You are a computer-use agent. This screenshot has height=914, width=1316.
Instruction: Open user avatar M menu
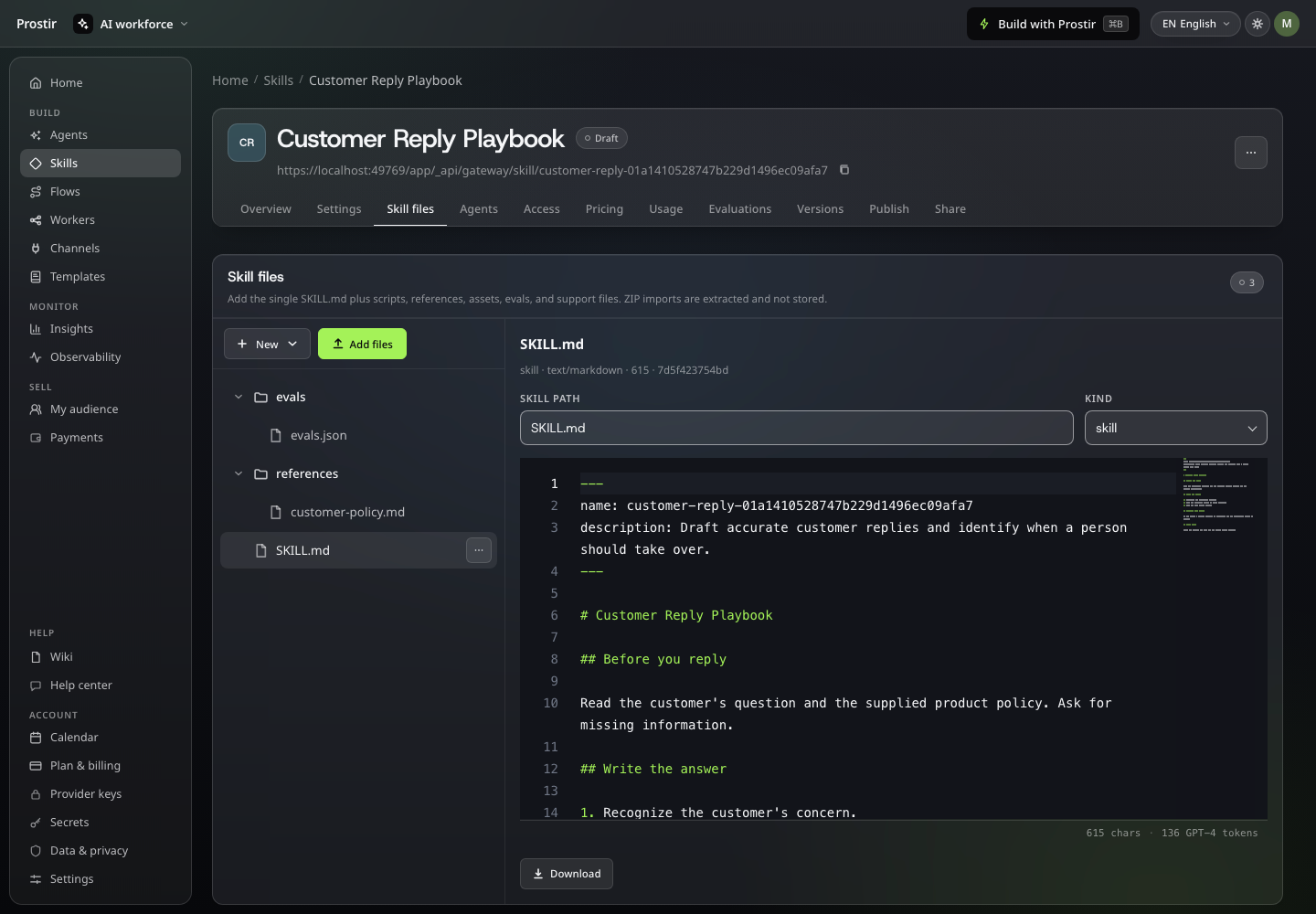1287,24
